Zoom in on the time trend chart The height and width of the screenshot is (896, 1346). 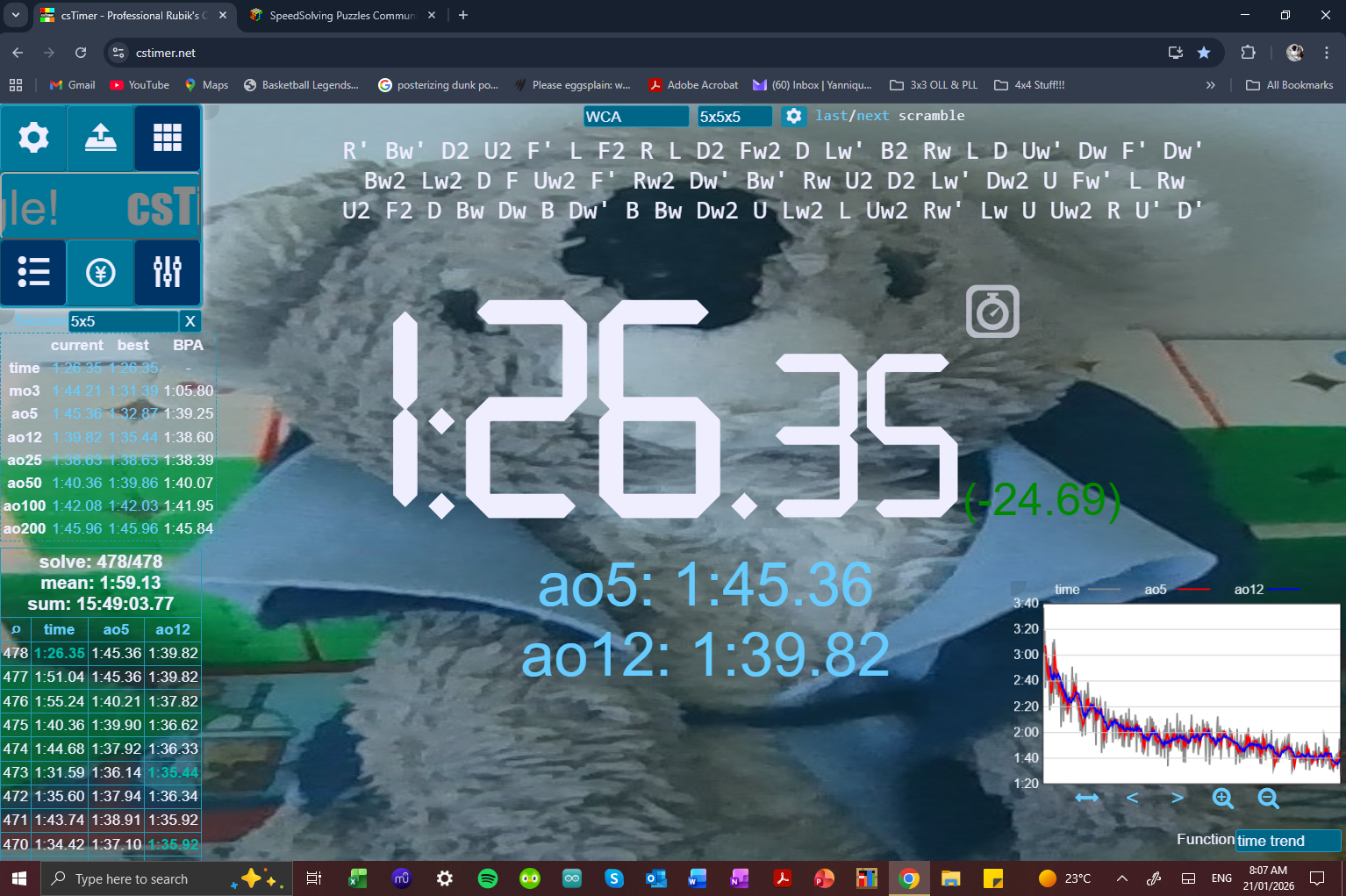pos(1223,798)
